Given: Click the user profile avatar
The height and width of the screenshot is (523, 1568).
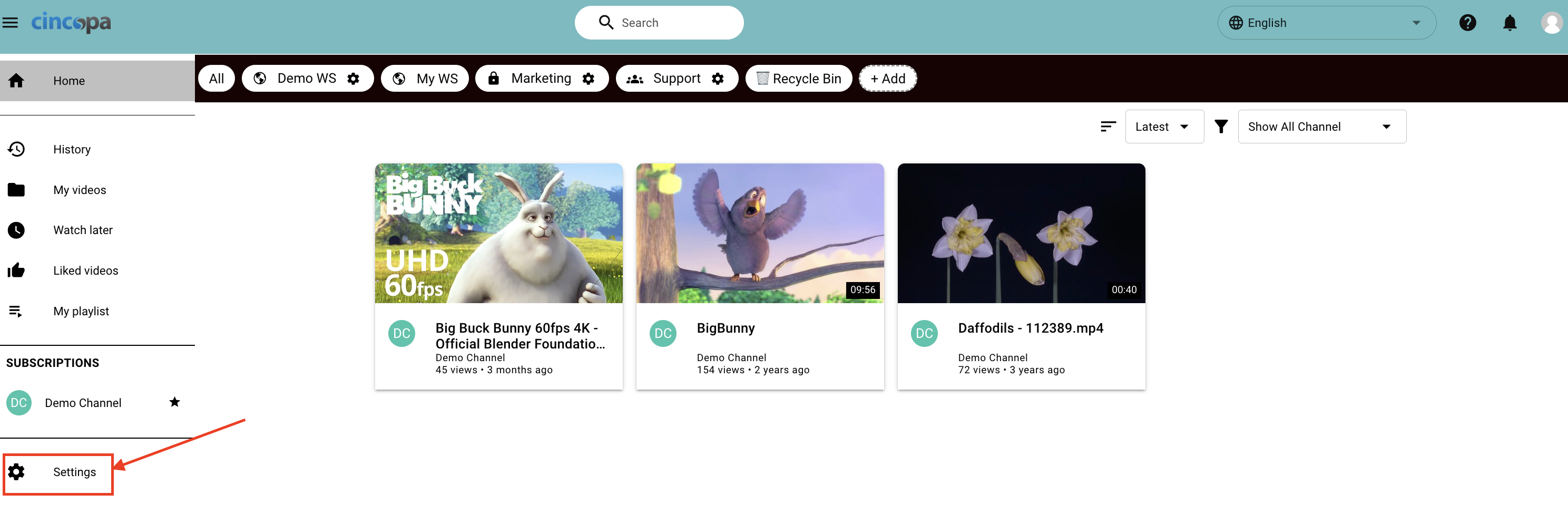Looking at the screenshot, I should (1551, 23).
